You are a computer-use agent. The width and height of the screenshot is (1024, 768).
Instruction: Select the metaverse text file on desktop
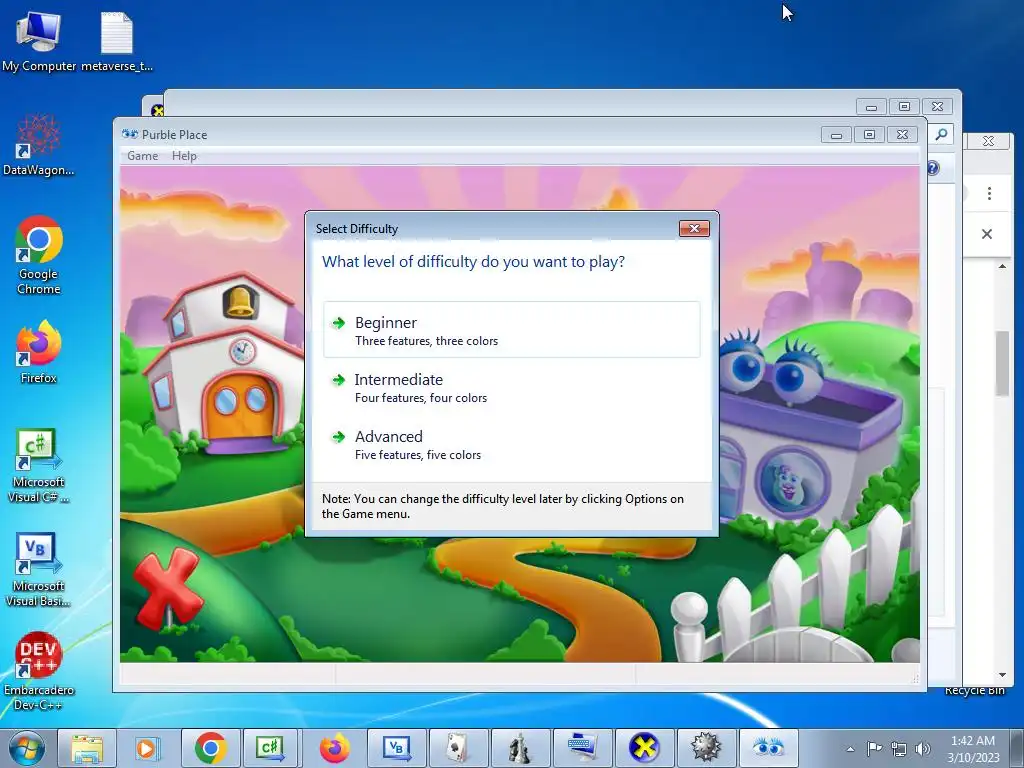coord(117,40)
